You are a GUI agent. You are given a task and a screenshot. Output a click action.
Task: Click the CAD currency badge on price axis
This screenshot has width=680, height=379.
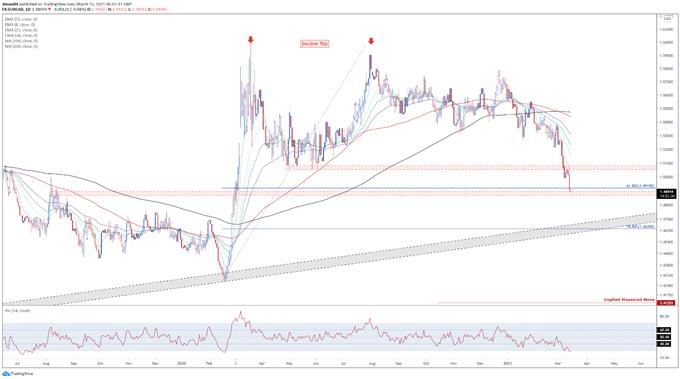click(667, 19)
